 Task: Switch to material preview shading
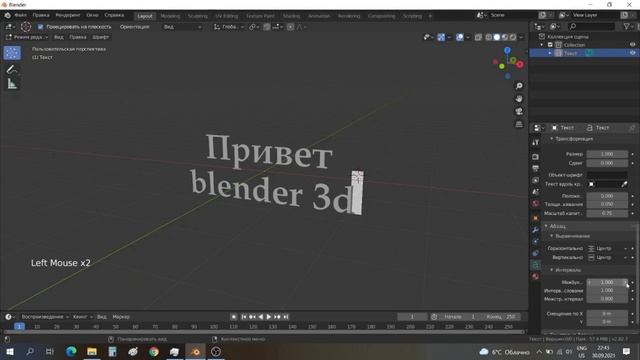pos(505,37)
